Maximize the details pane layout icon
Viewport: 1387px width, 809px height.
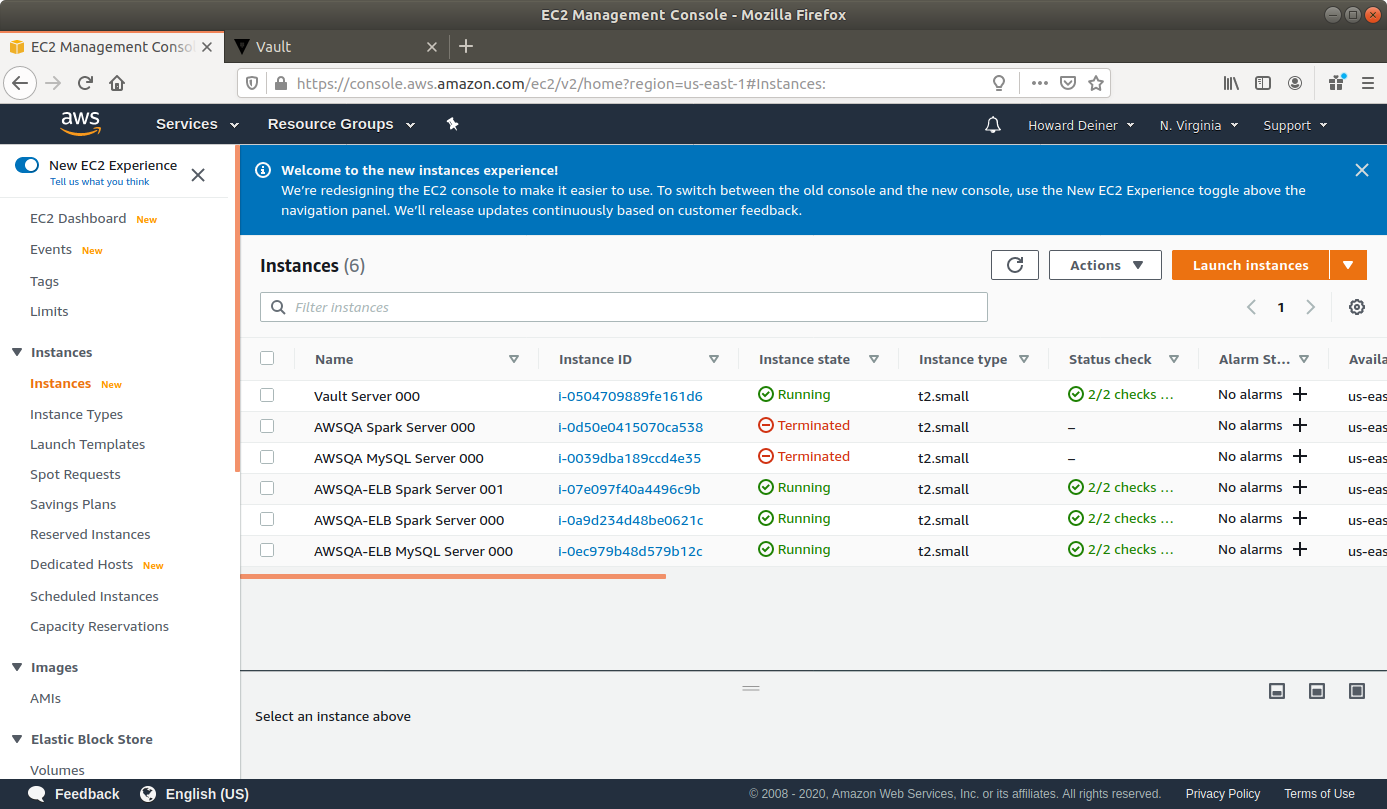click(1357, 691)
